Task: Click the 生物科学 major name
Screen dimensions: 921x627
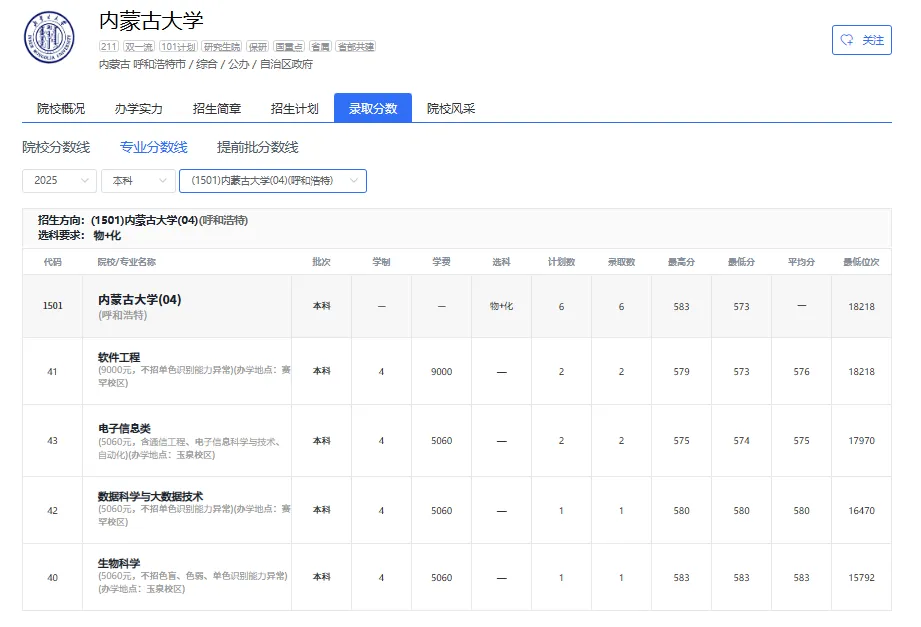Action: [119, 564]
